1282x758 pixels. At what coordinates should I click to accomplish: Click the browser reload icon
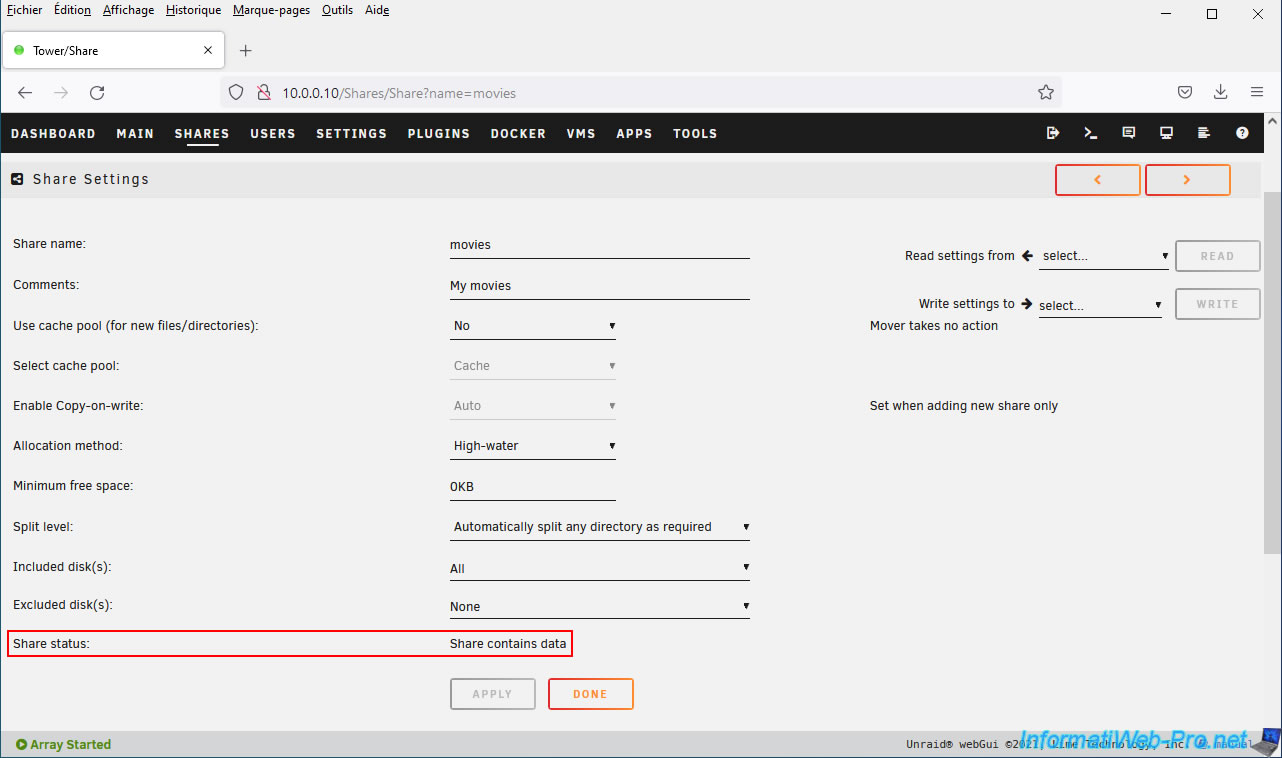pyautogui.click(x=97, y=93)
